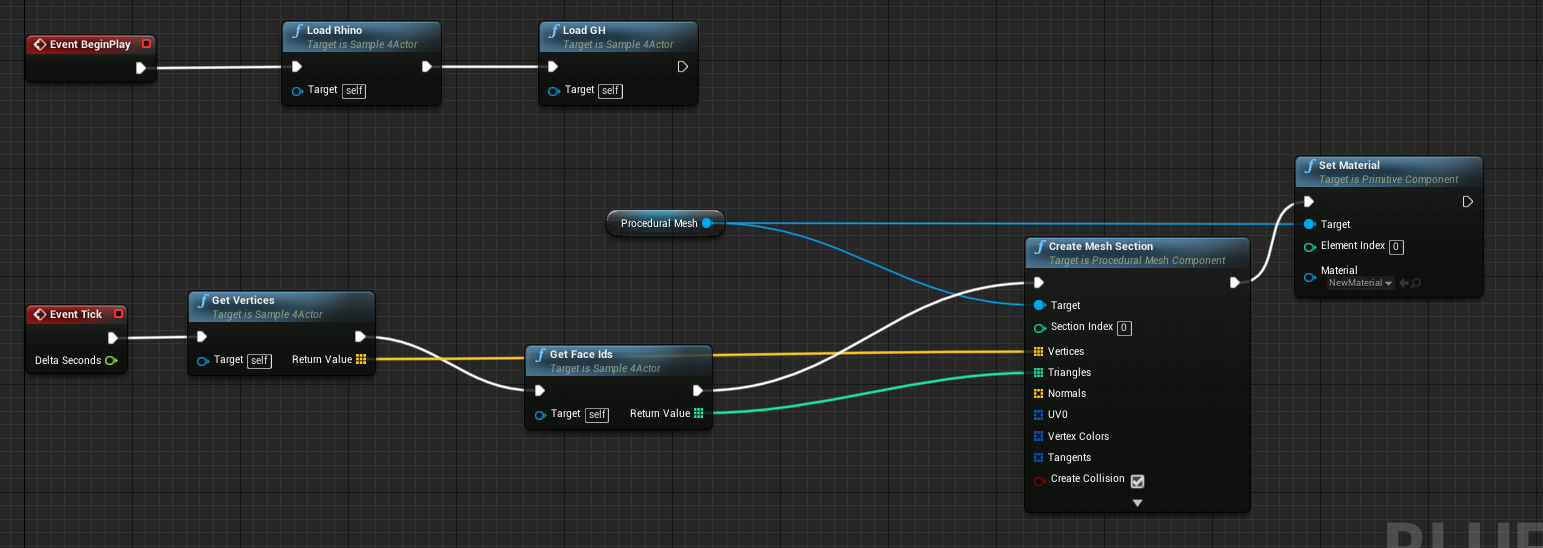Click the Material blue object pin
The height and width of the screenshot is (548, 1543).
pos(1310,277)
